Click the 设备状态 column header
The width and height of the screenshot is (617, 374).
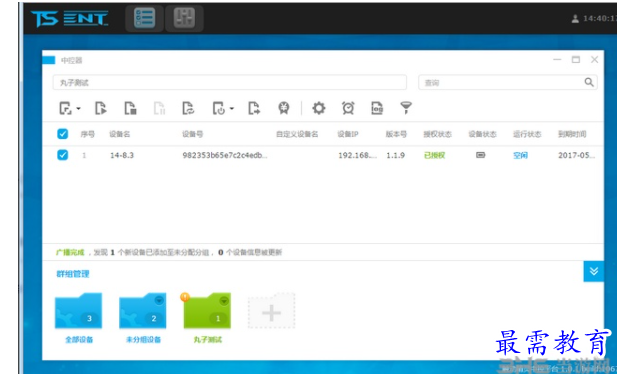[x=482, y=134]
